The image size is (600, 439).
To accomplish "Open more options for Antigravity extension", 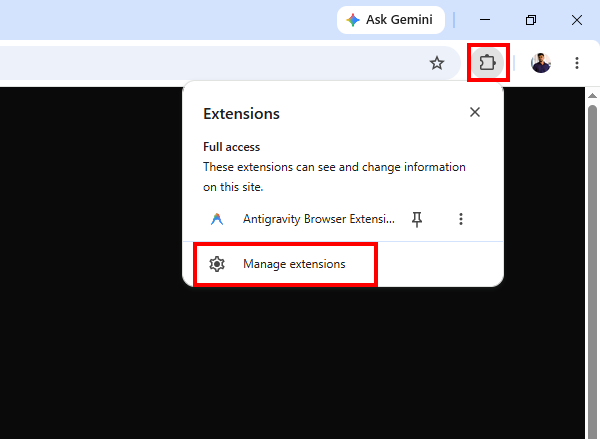I will click(x=461, y=219).
